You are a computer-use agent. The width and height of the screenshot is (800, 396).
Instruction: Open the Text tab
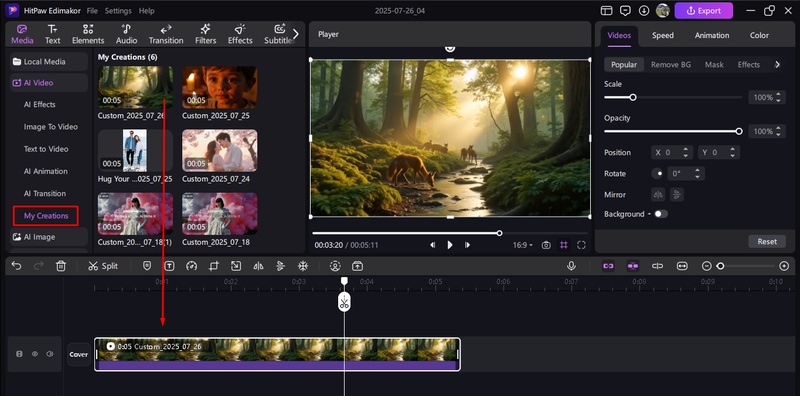53,34
